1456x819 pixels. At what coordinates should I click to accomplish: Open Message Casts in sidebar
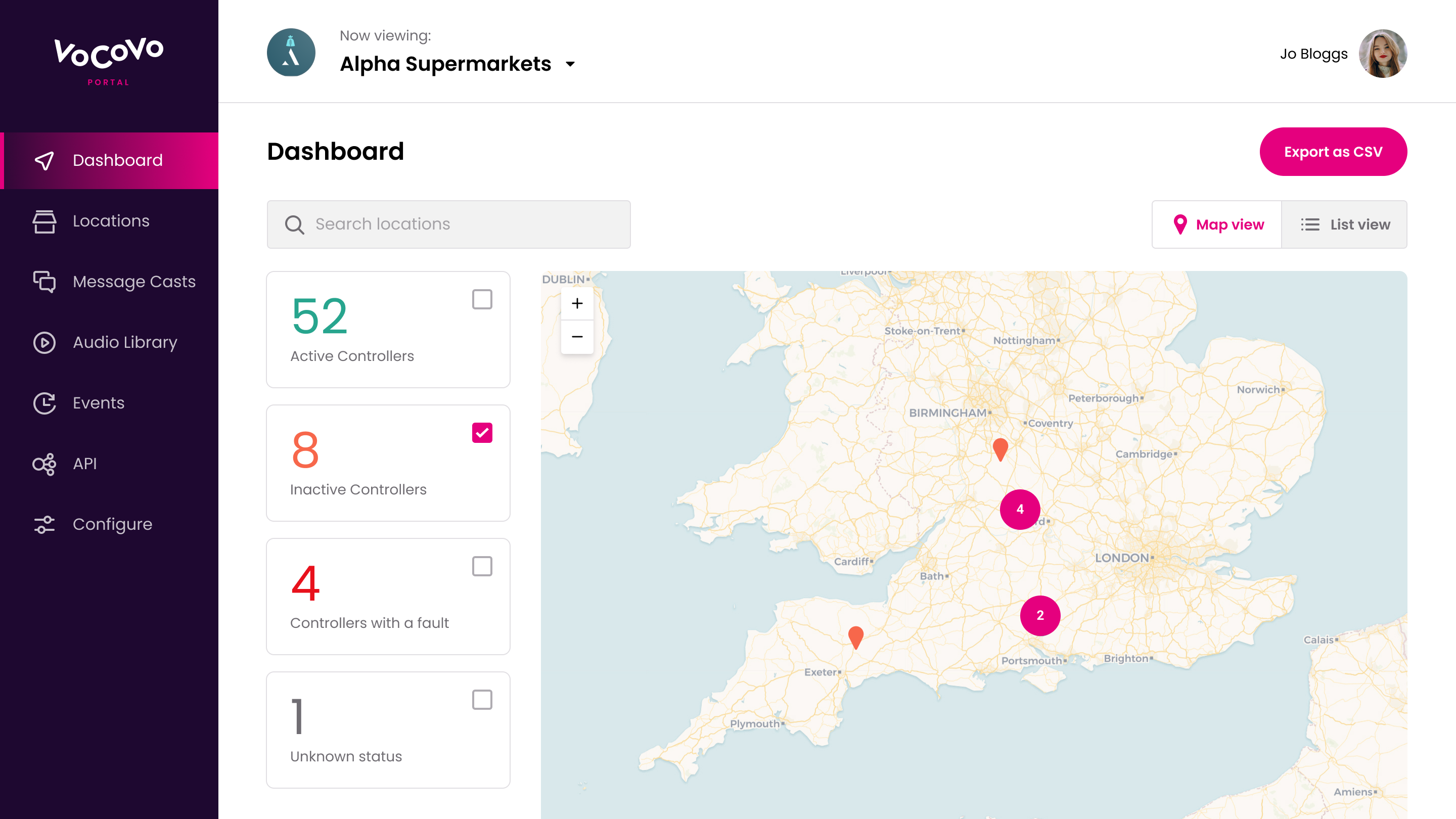pyautogui.click(x=109, y=282)
